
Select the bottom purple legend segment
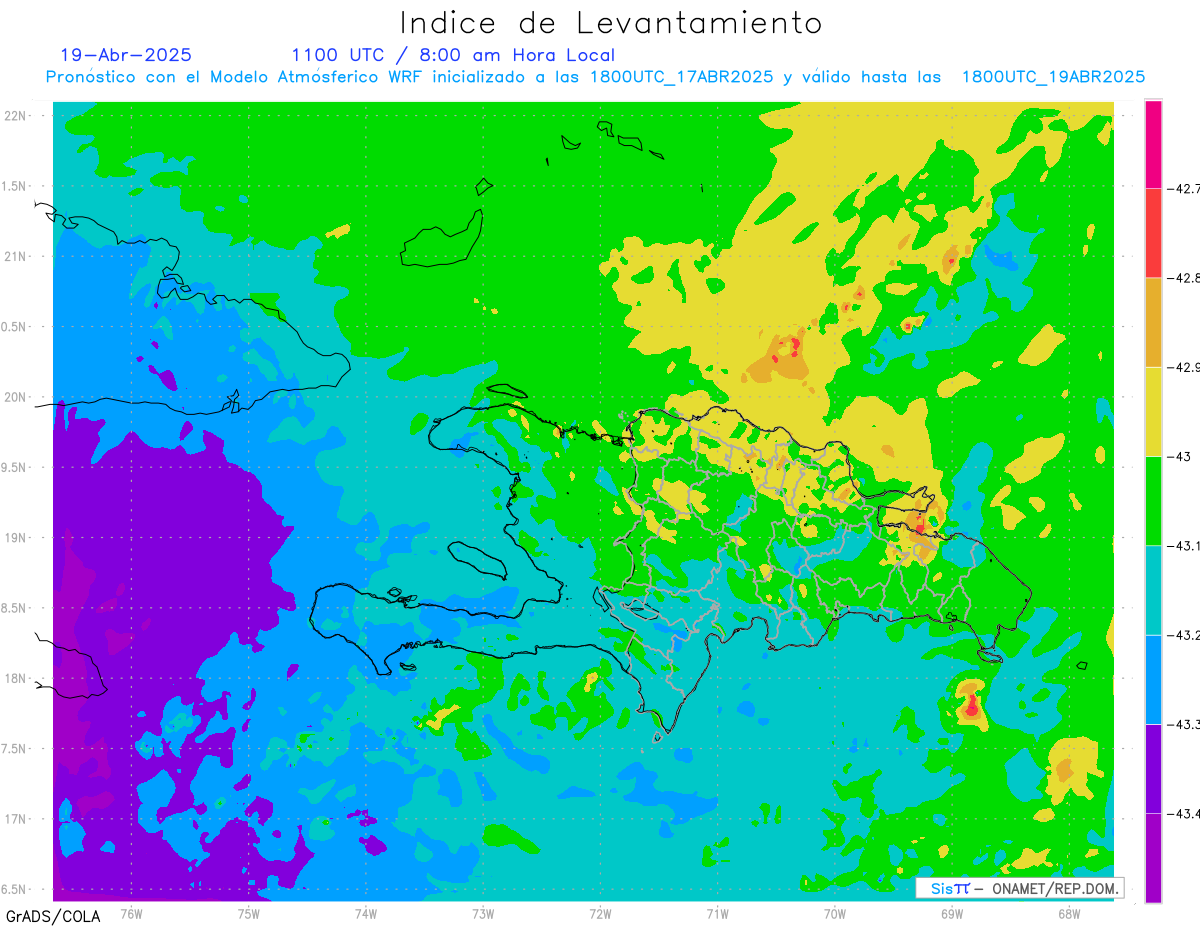click(1153, 858)
